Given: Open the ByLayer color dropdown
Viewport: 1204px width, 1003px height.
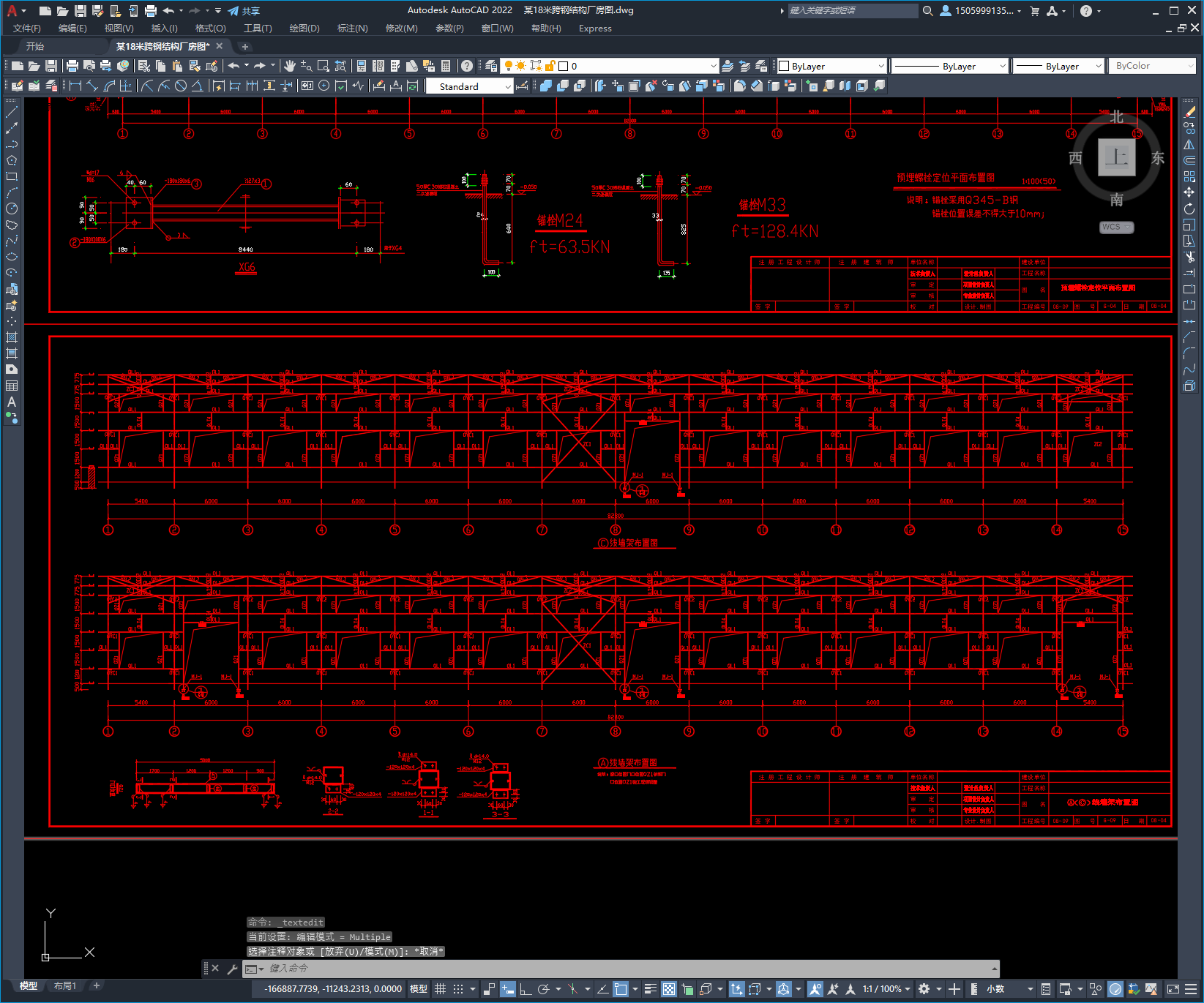Looking at the screenshot, I should (831, 66).
